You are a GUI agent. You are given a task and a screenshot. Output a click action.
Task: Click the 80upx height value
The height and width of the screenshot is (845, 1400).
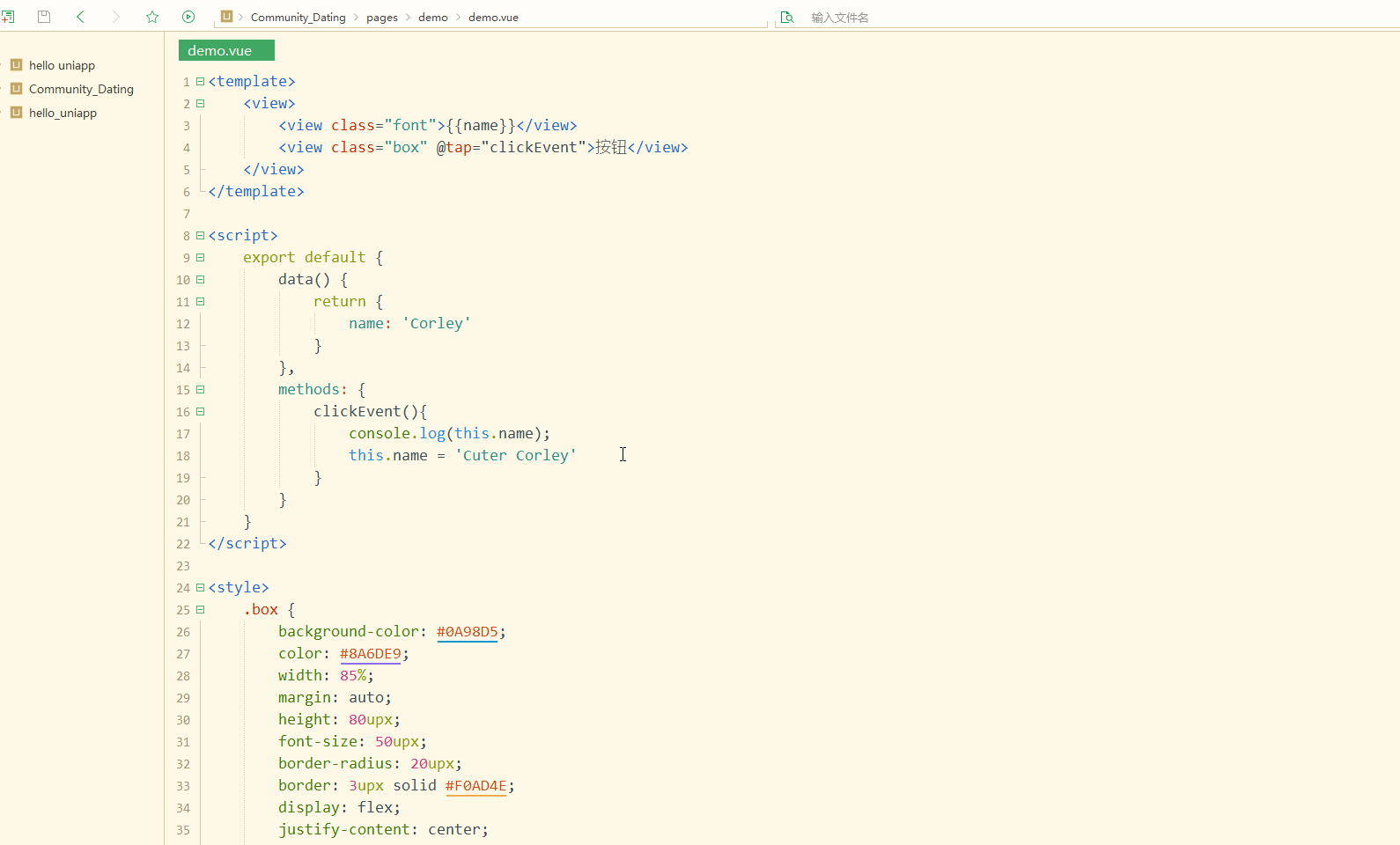pyautogui.click(x=371, y=719)
